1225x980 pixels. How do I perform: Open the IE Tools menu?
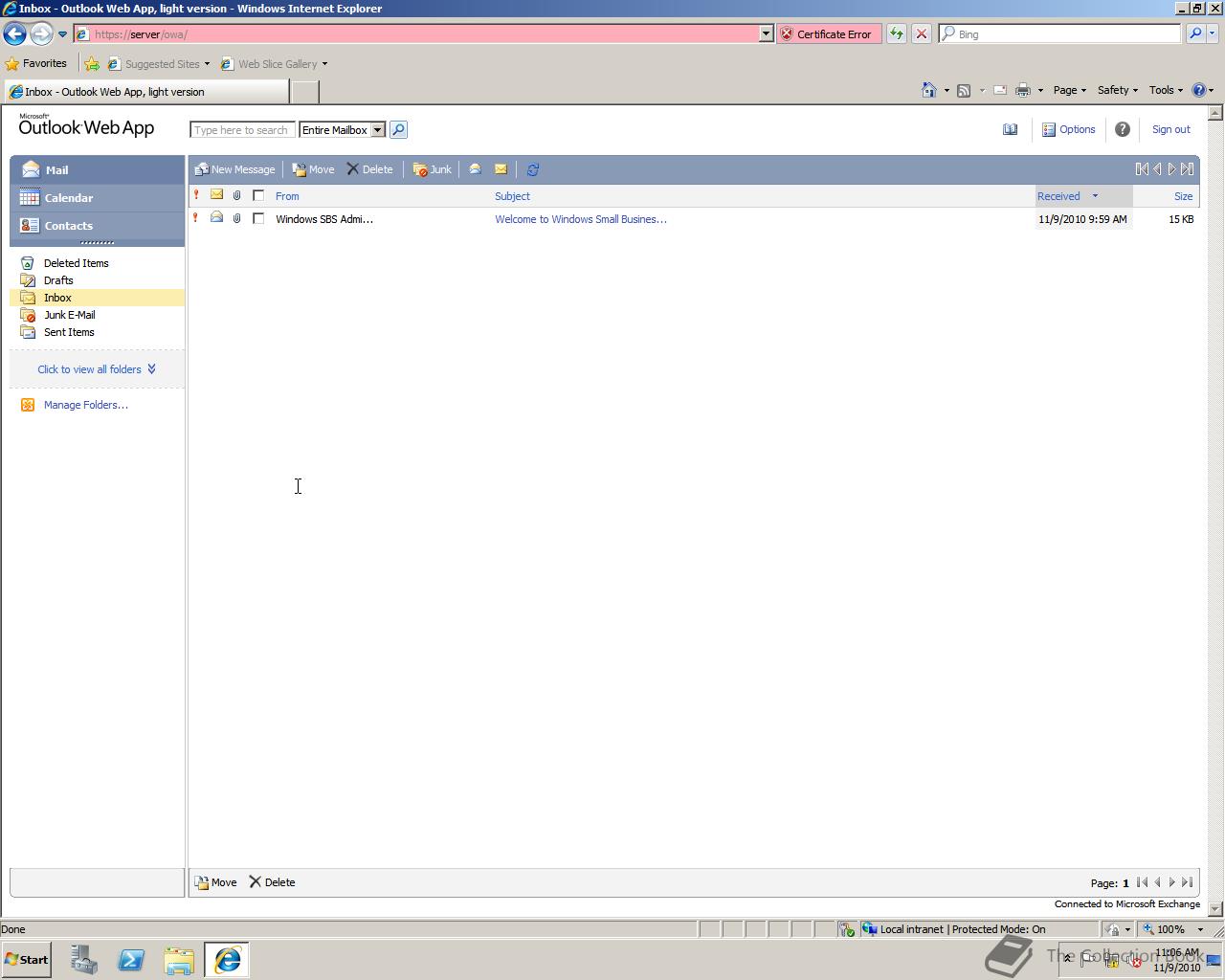pyautogui.click(x=1166, y=90)
